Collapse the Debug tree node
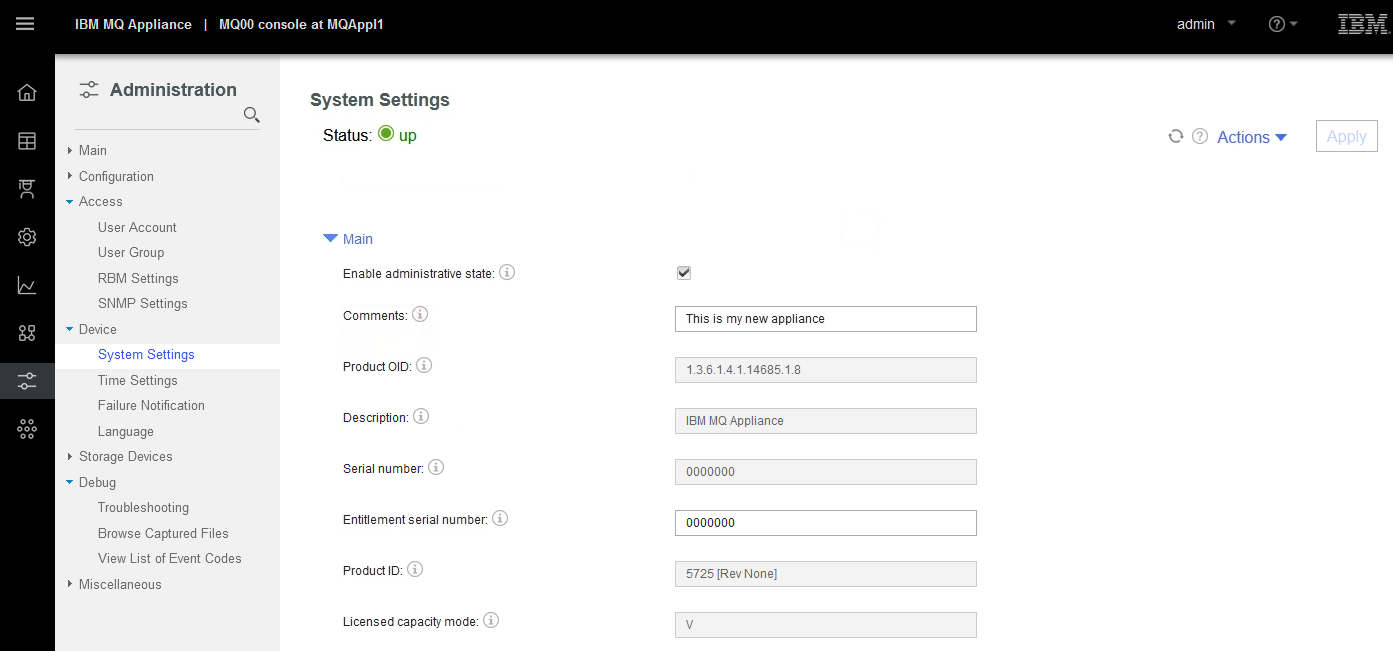 (70, 482)
